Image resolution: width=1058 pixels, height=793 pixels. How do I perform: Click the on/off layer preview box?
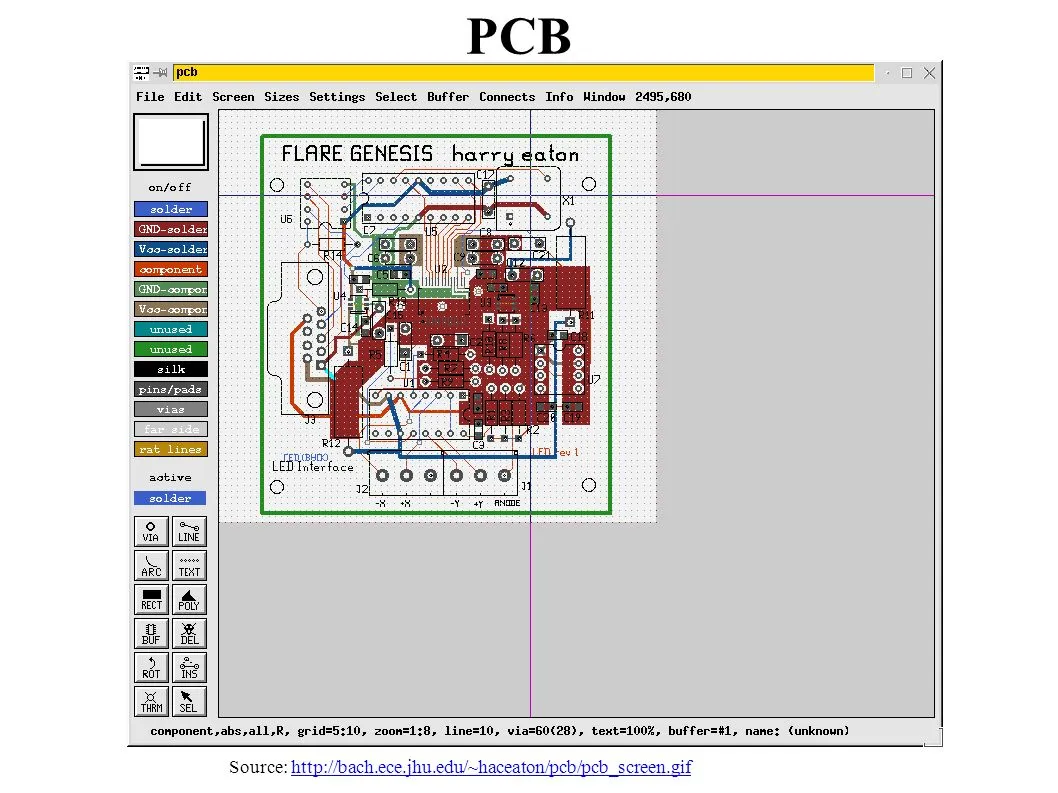tap(170, 143)
